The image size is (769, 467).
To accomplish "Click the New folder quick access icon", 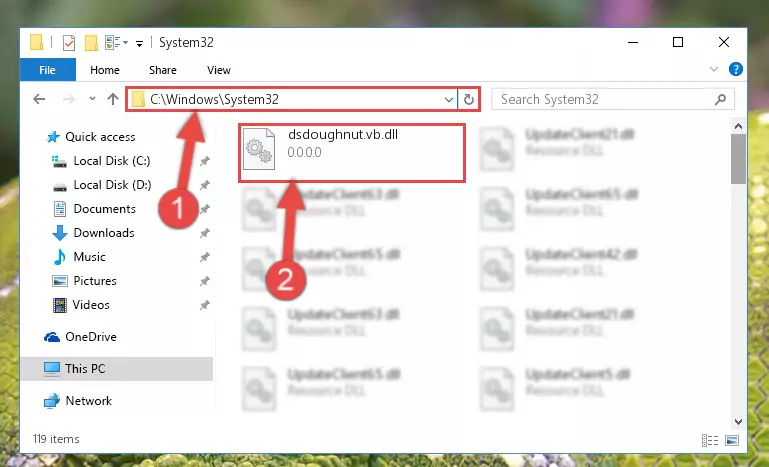I will [91, 43].
